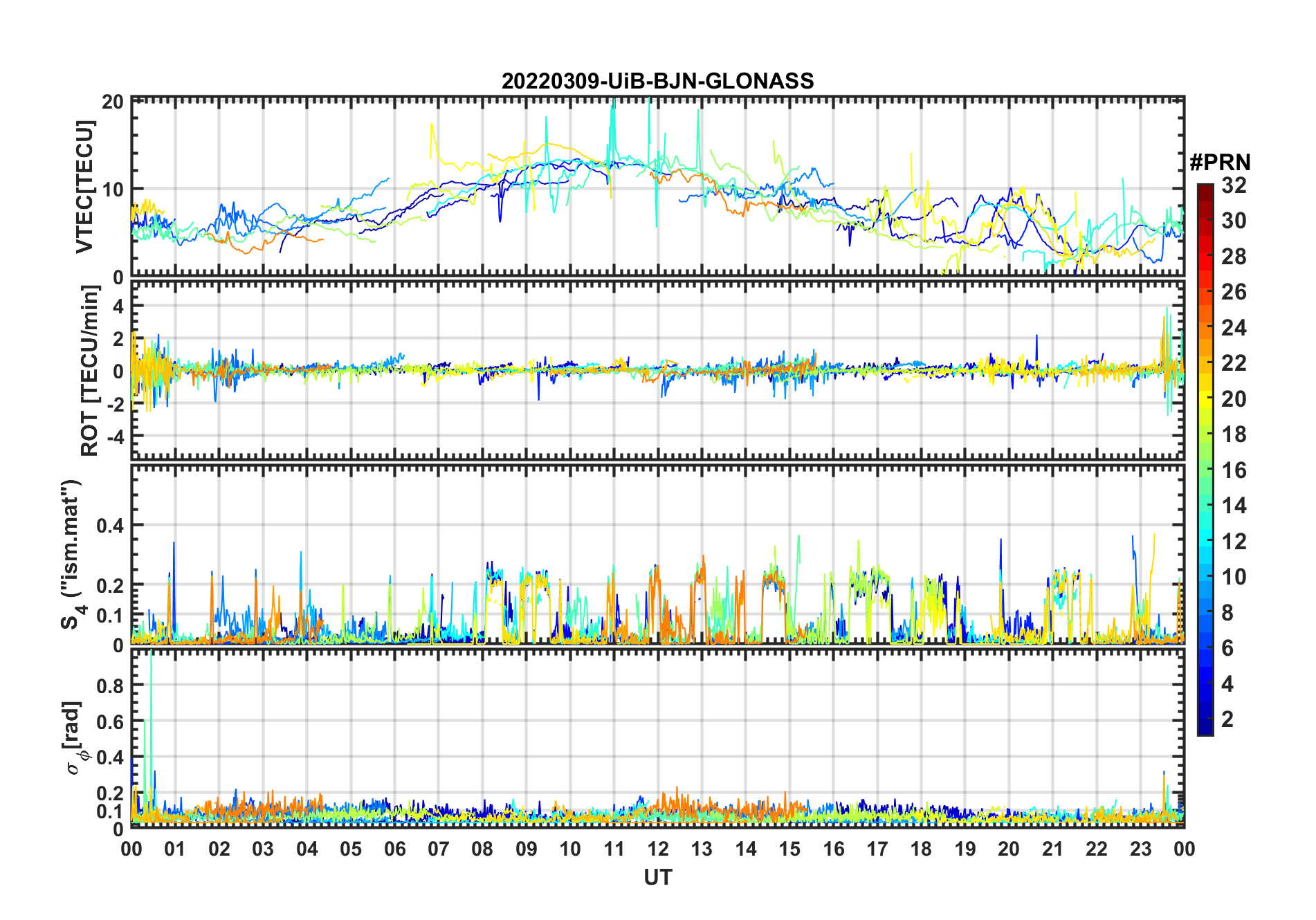This screenshot has height=920, width=1316.
Task: Click ROT y-axis tick label 4
Action: 118,306
